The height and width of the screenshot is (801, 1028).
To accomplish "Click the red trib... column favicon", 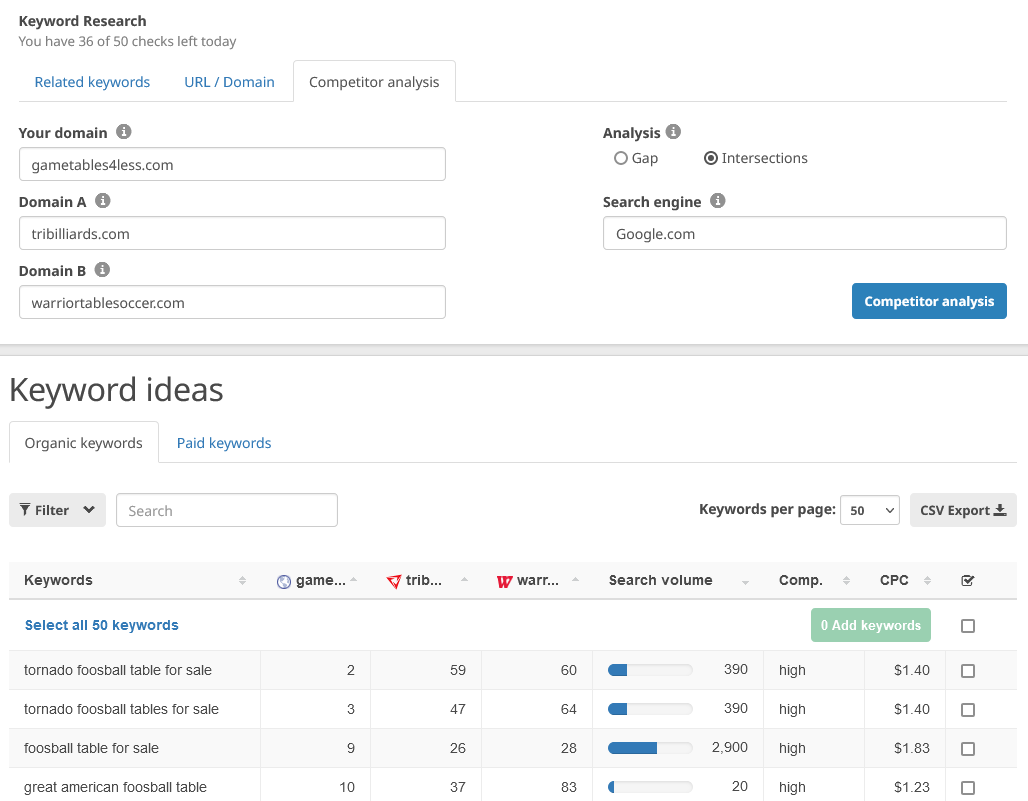I will [x=393, y=581].
